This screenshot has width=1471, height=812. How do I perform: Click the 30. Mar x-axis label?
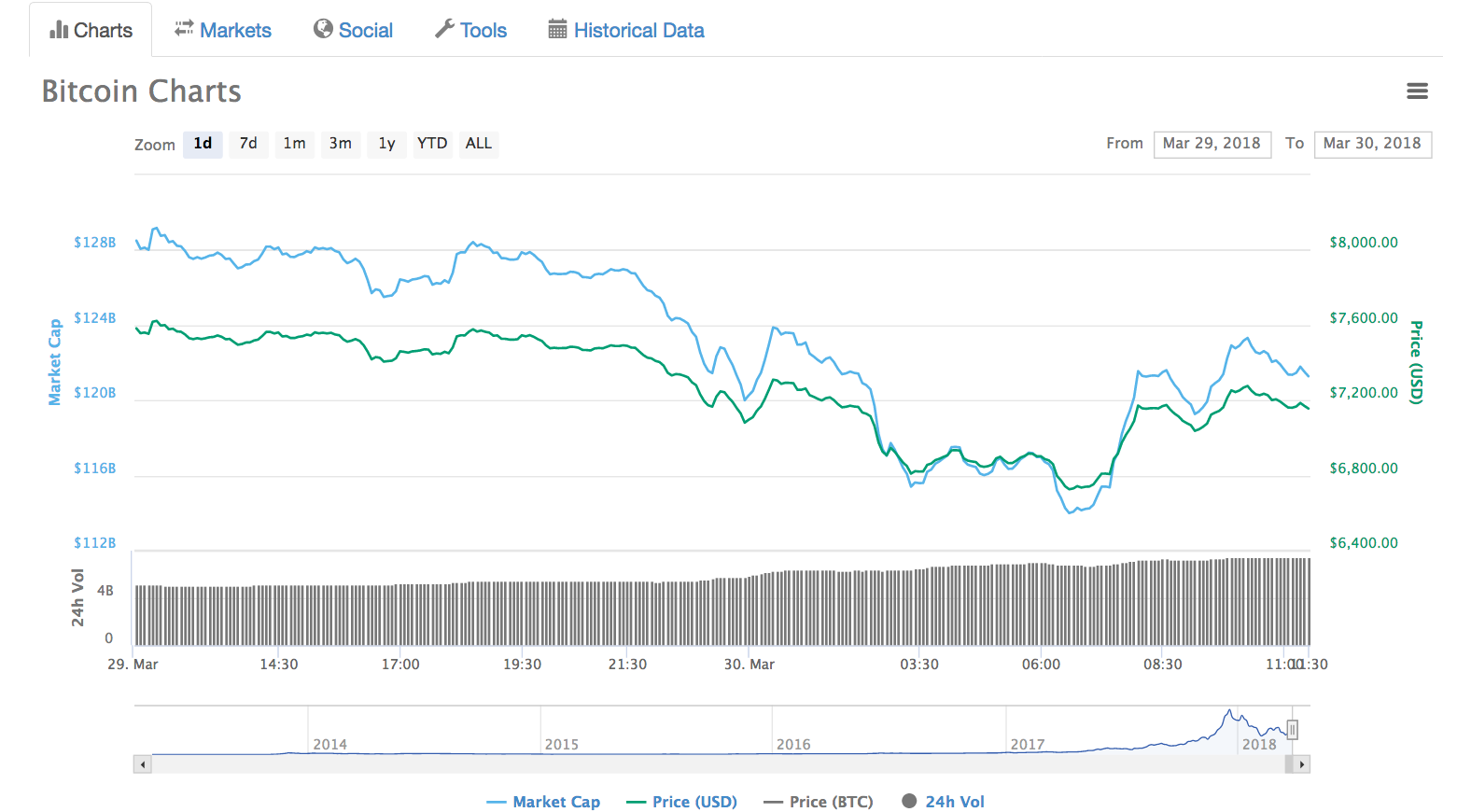pyautogui.click(x=750, y=665)
